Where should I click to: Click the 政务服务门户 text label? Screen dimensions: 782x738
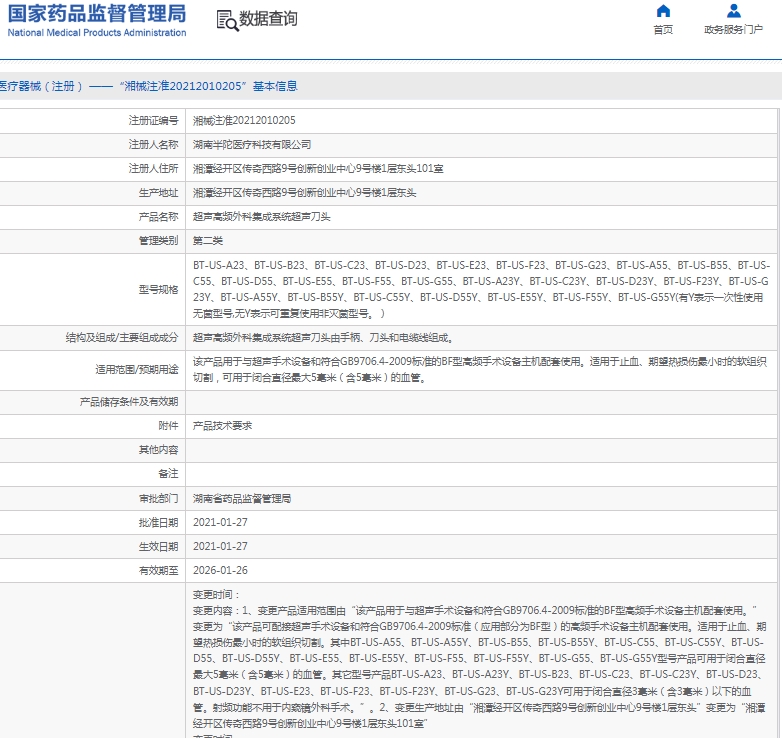(733, 30)
